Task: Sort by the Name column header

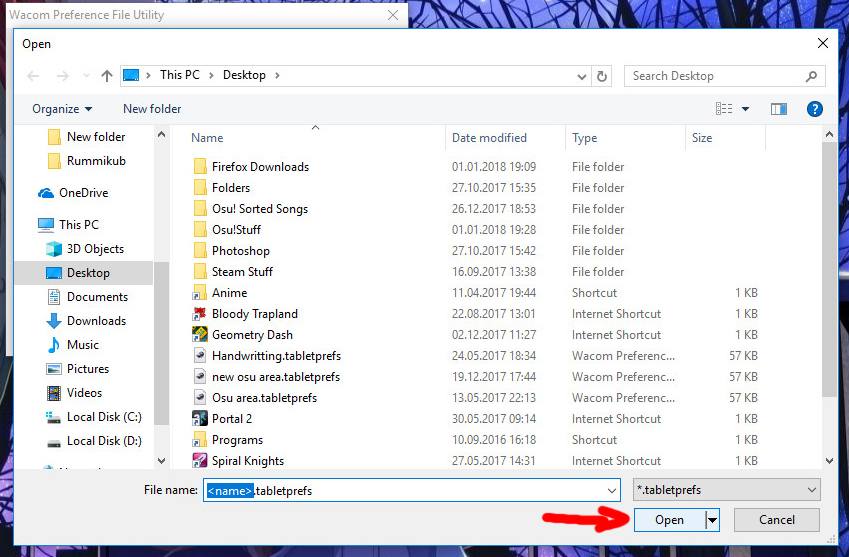Action: (207, 138)
